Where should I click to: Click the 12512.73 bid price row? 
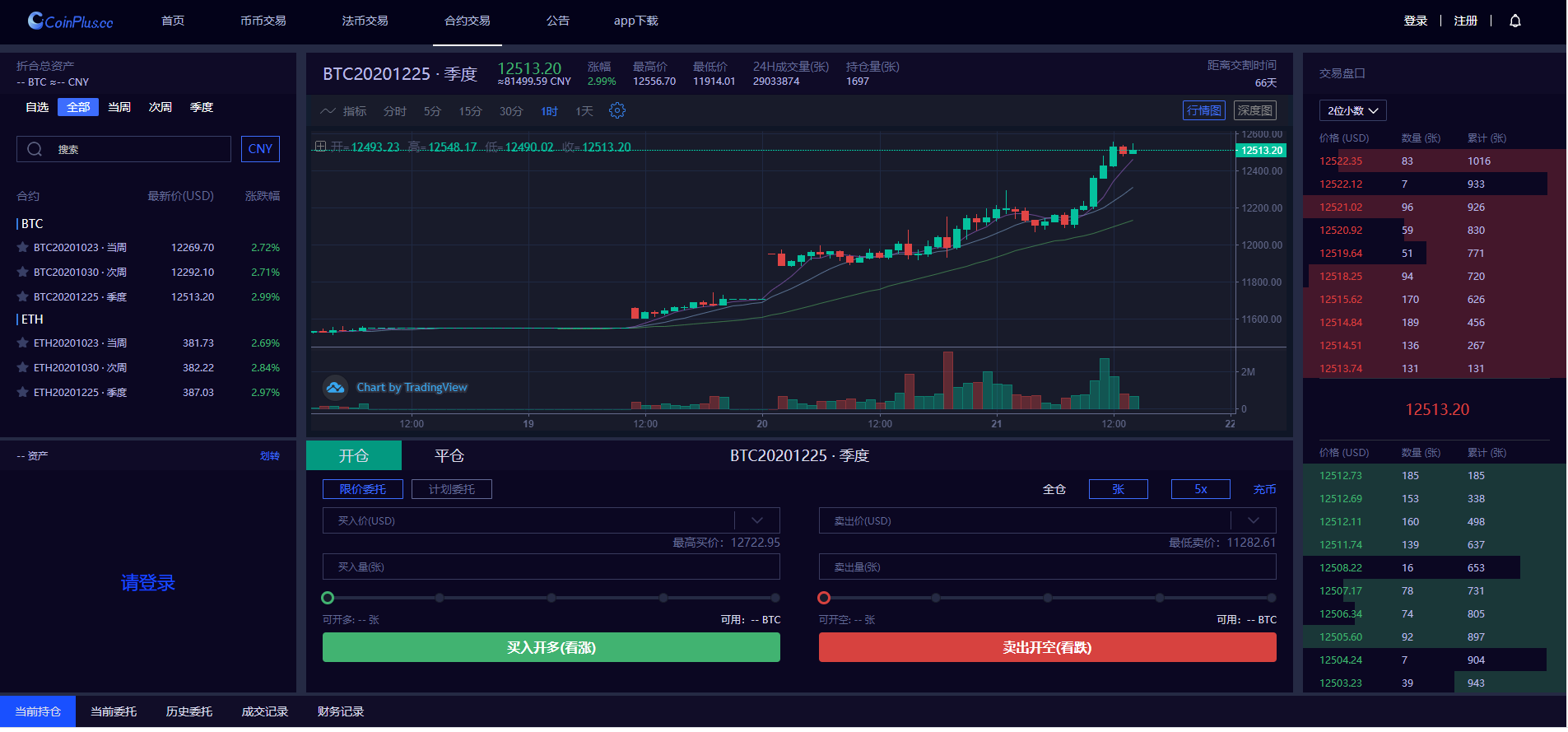click(x=1435, y=475)
